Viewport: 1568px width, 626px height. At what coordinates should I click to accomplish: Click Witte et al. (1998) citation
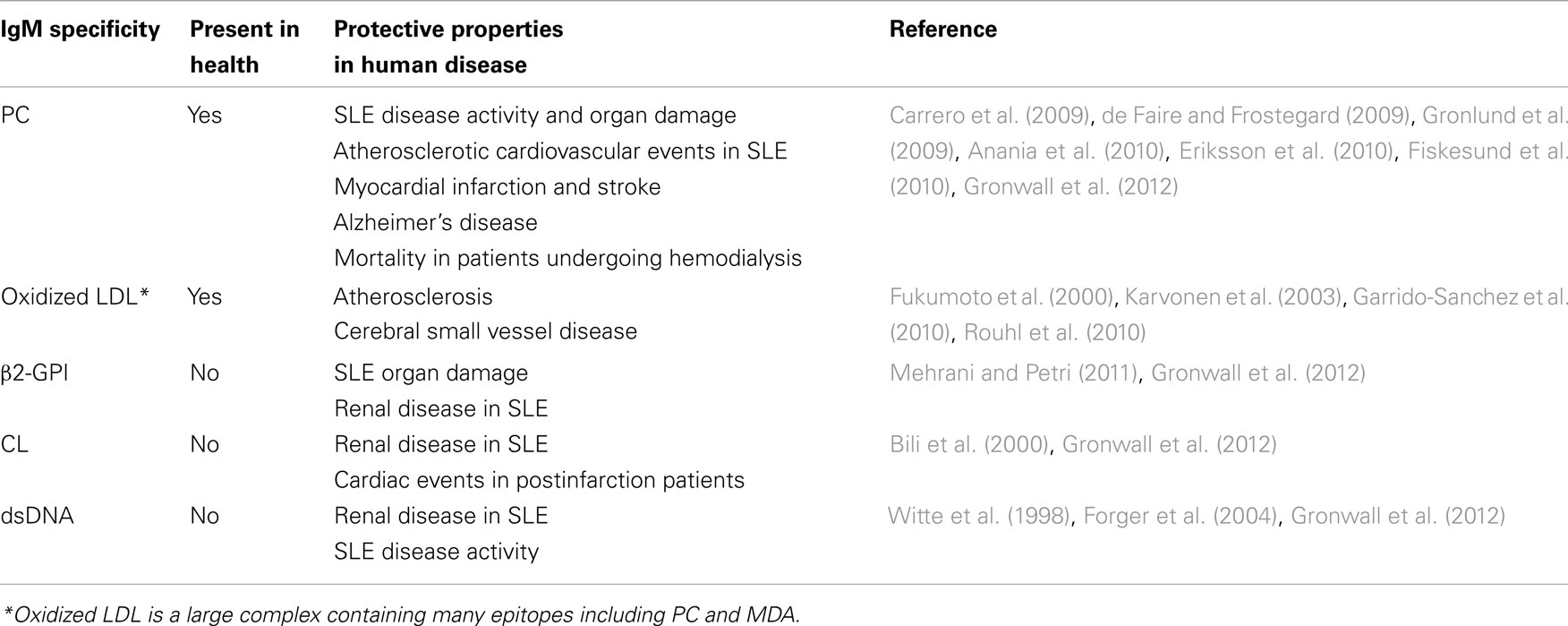point(978,516)
